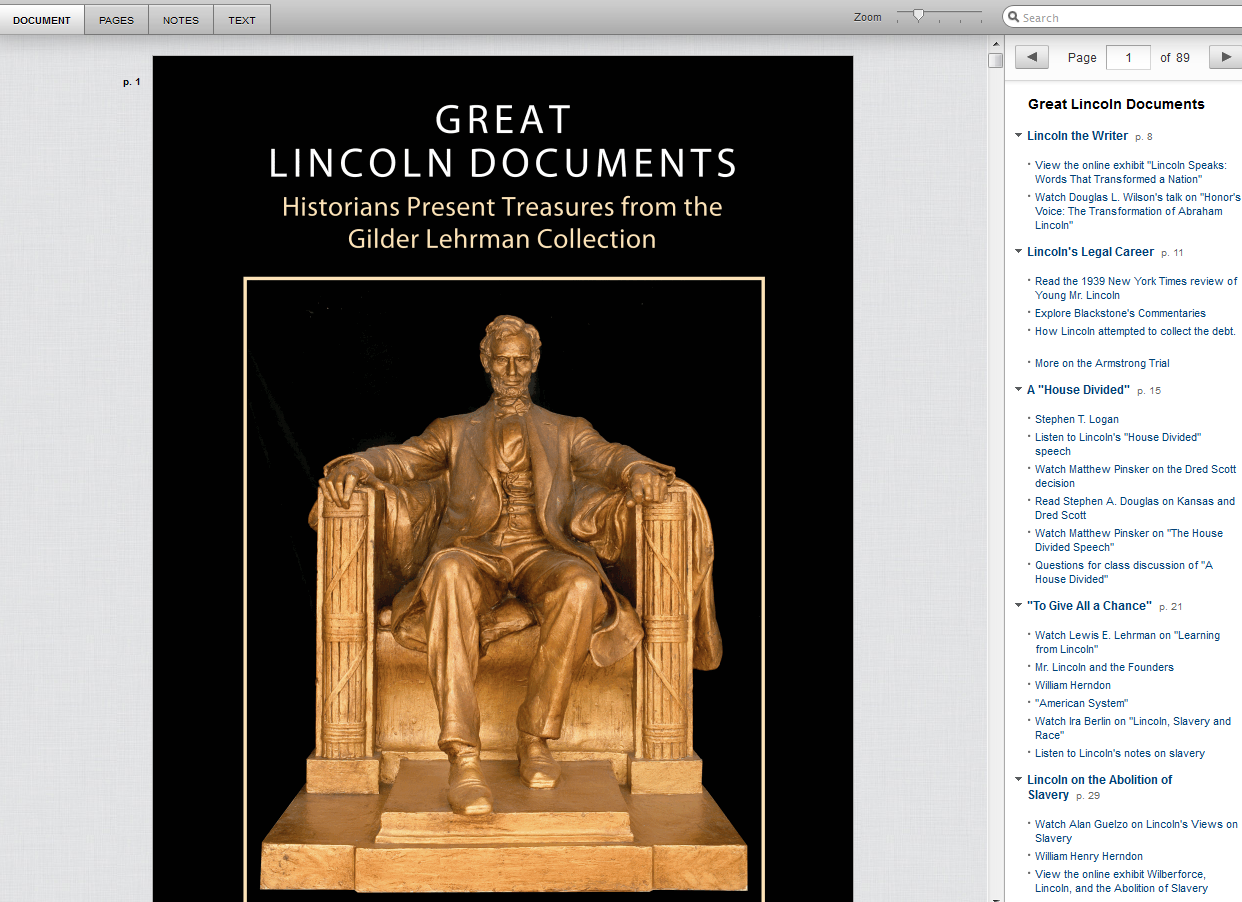Open Lincoln on the Abolition of Slavery chapter
1242x902 pixels.
tap(1099, 787)
